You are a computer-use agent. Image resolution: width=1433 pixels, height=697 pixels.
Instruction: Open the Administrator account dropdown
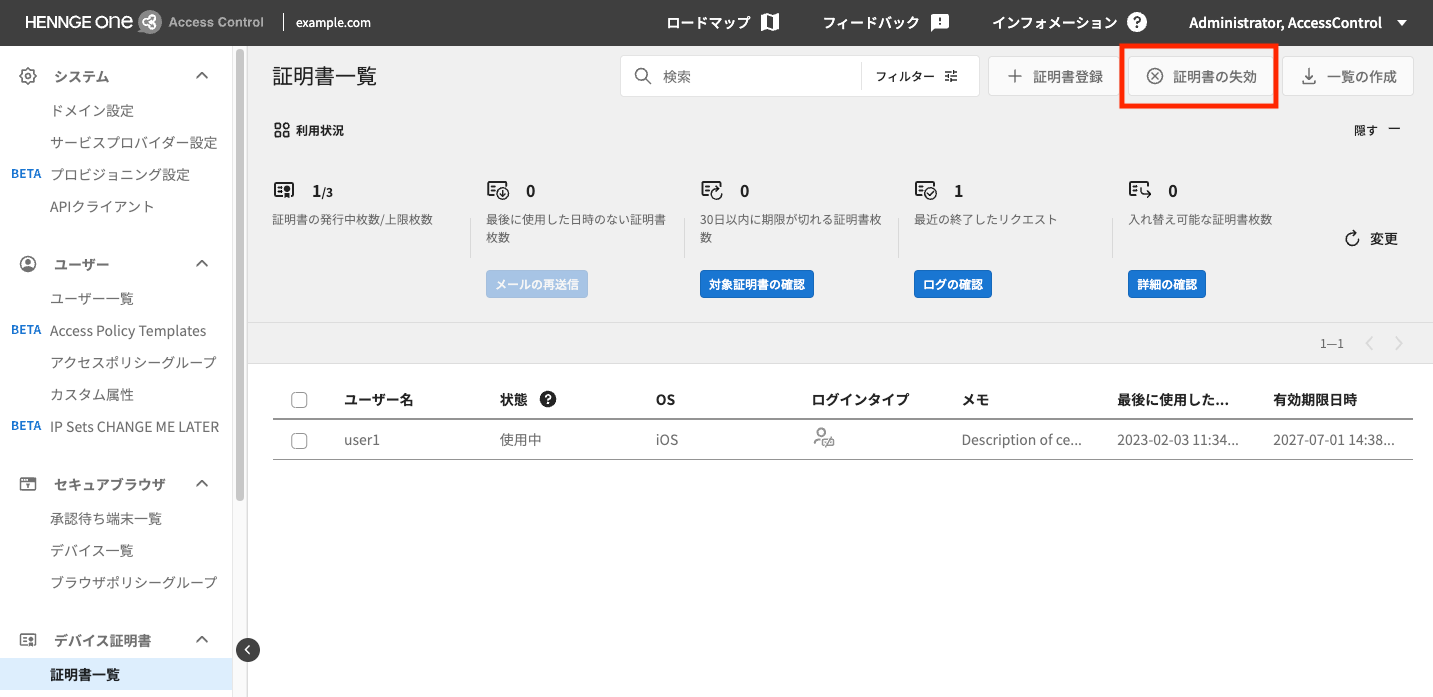point(1298,22)
